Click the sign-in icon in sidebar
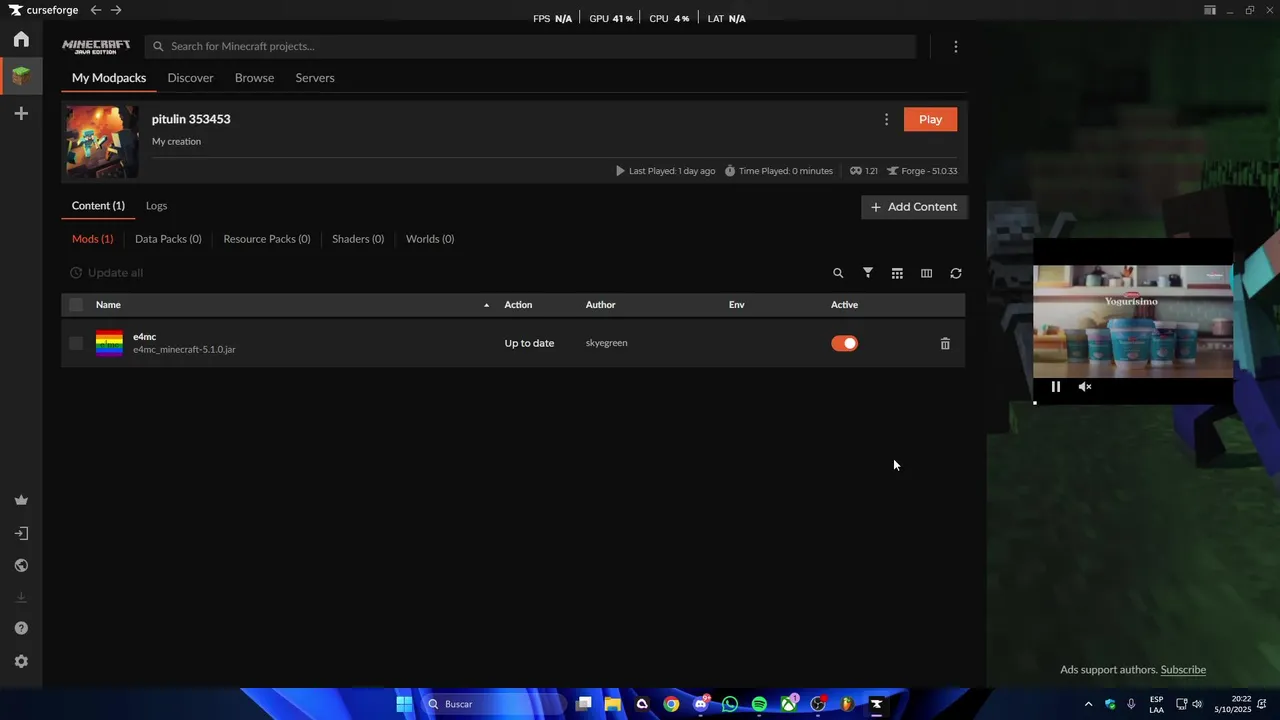The image size is (1280, 720). 21,533
